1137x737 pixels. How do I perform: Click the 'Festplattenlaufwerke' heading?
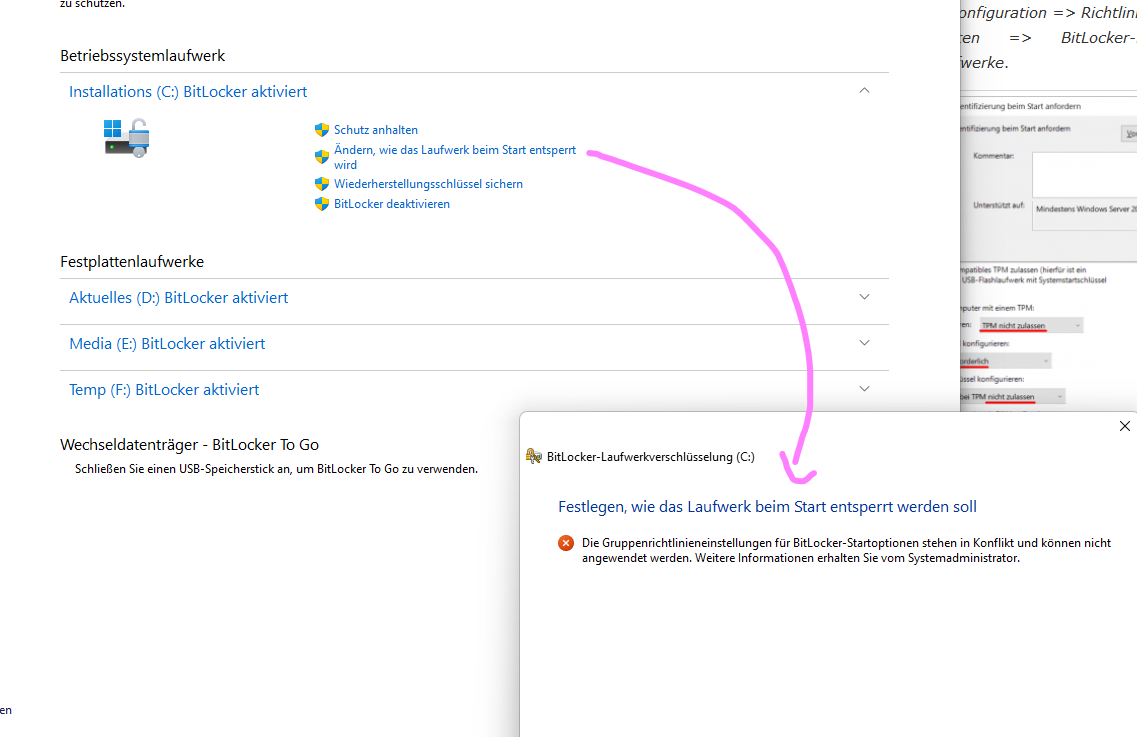pyautogui.click(x=132, y=262)
